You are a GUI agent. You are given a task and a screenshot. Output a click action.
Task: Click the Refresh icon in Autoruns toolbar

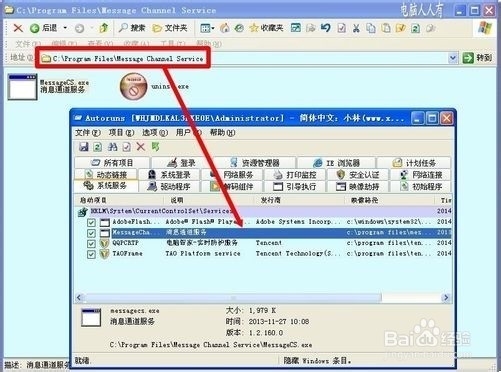click(x=98, y=147)
